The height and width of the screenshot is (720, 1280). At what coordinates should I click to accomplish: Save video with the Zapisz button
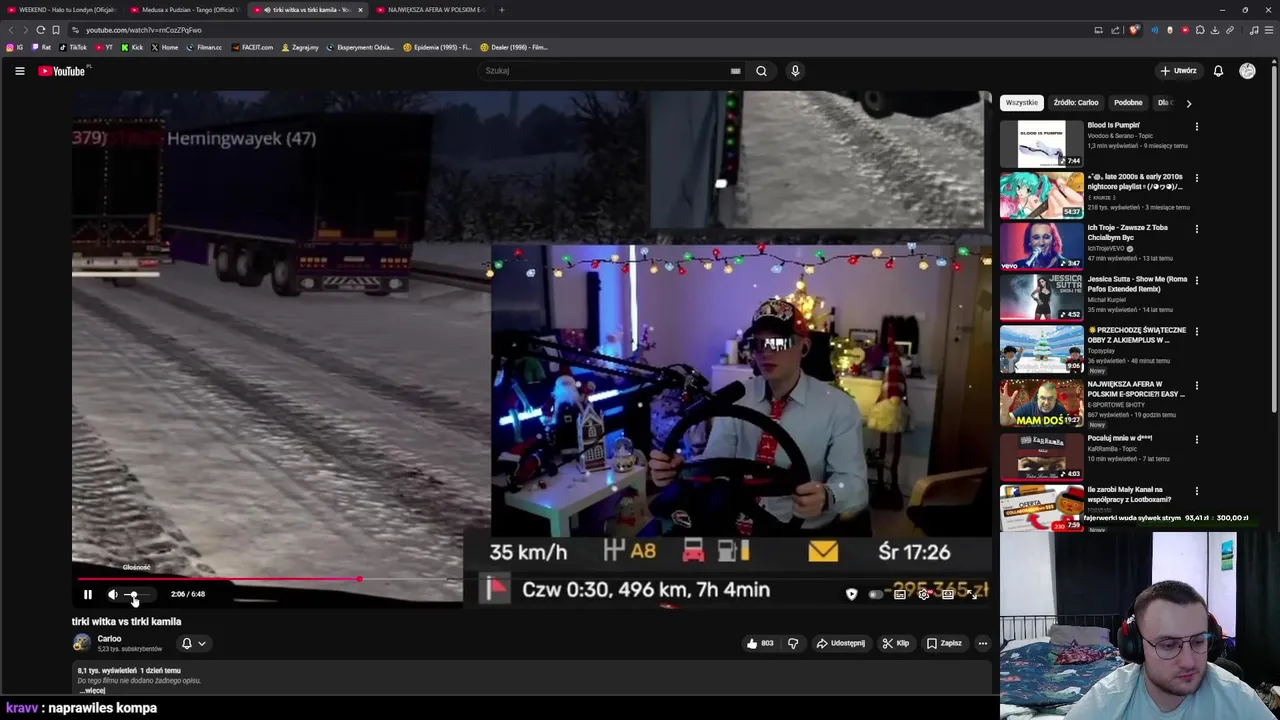point(944,643)
